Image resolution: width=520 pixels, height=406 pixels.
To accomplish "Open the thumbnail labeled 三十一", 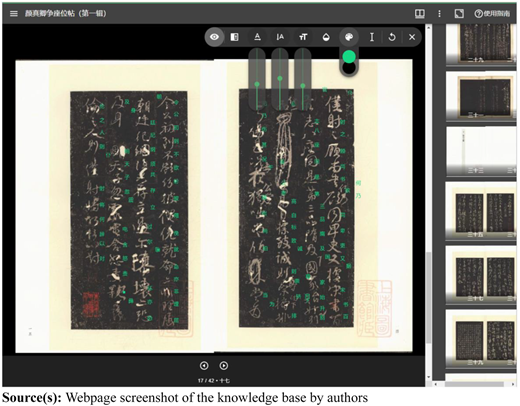I will click(481, 97).
